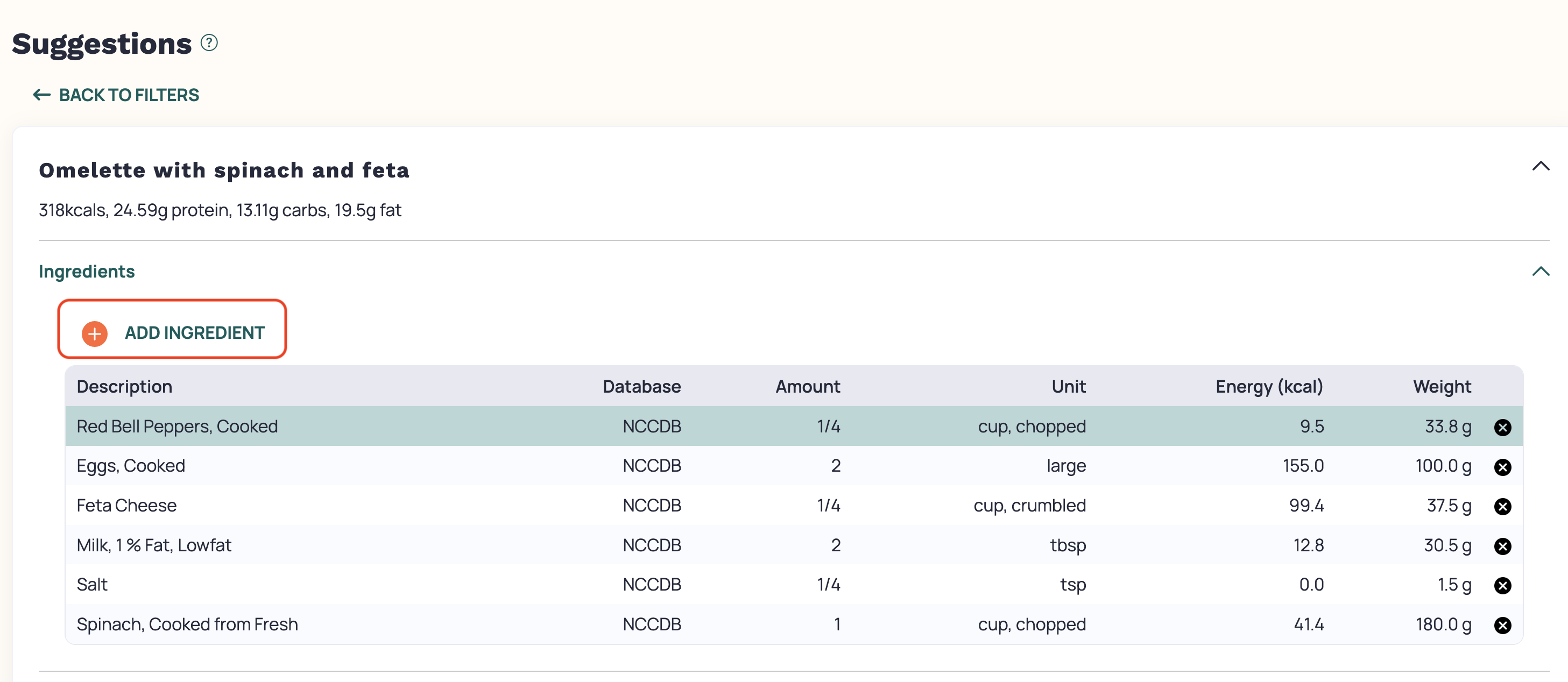1568x682 pixels.
Task: Click the 180.0 g weight for Spinach
Action: tap(1443, 624)
